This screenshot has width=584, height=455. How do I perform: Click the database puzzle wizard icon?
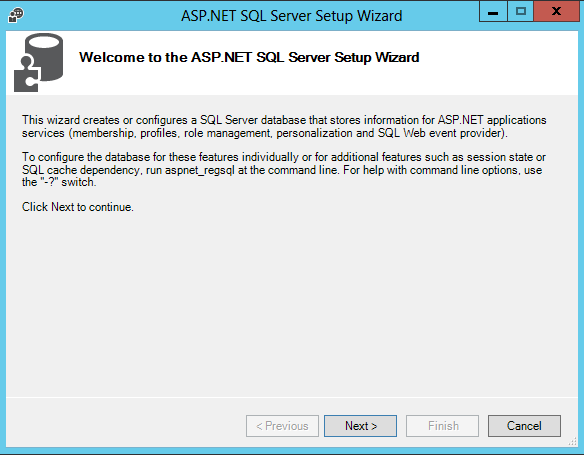click(x=38, y=62)
